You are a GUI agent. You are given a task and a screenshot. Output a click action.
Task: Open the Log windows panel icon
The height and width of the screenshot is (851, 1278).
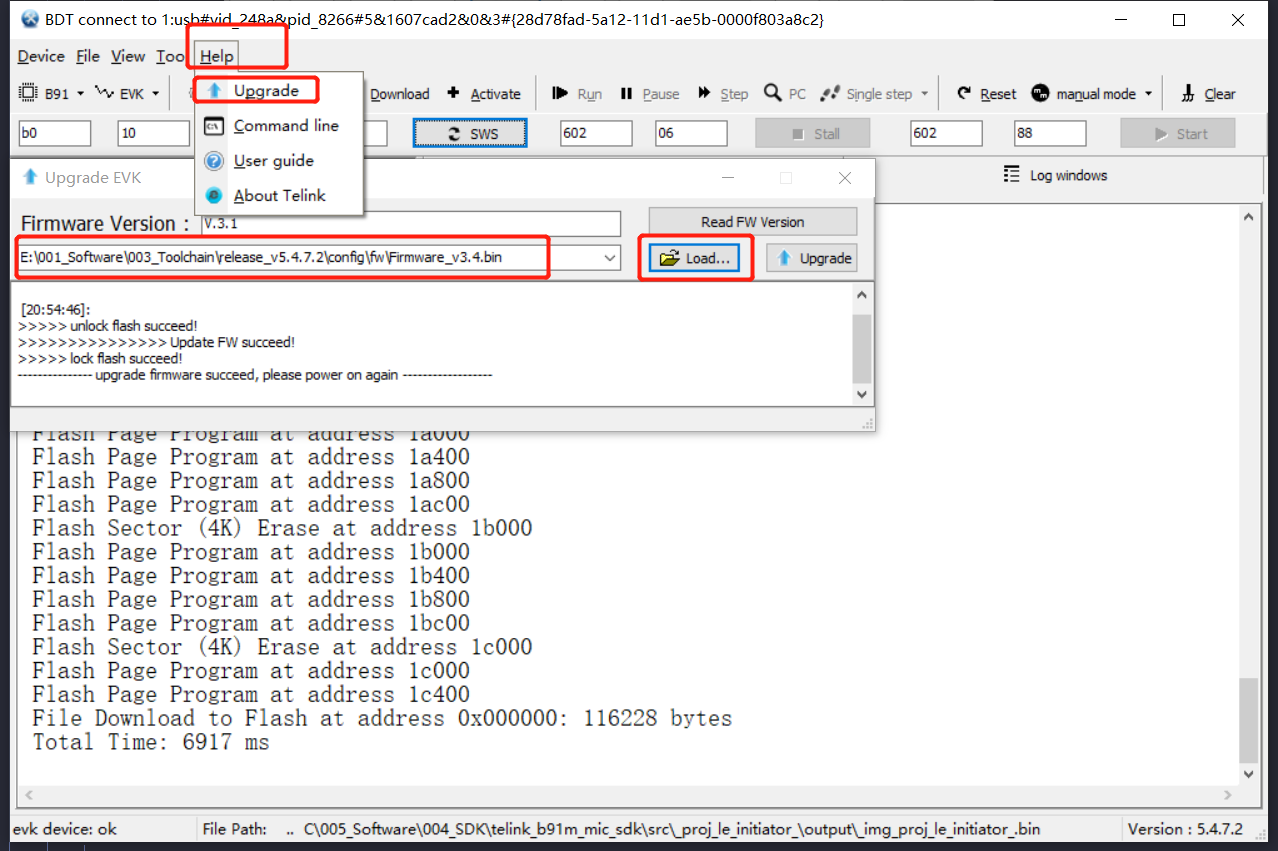tap(1011, 175)
